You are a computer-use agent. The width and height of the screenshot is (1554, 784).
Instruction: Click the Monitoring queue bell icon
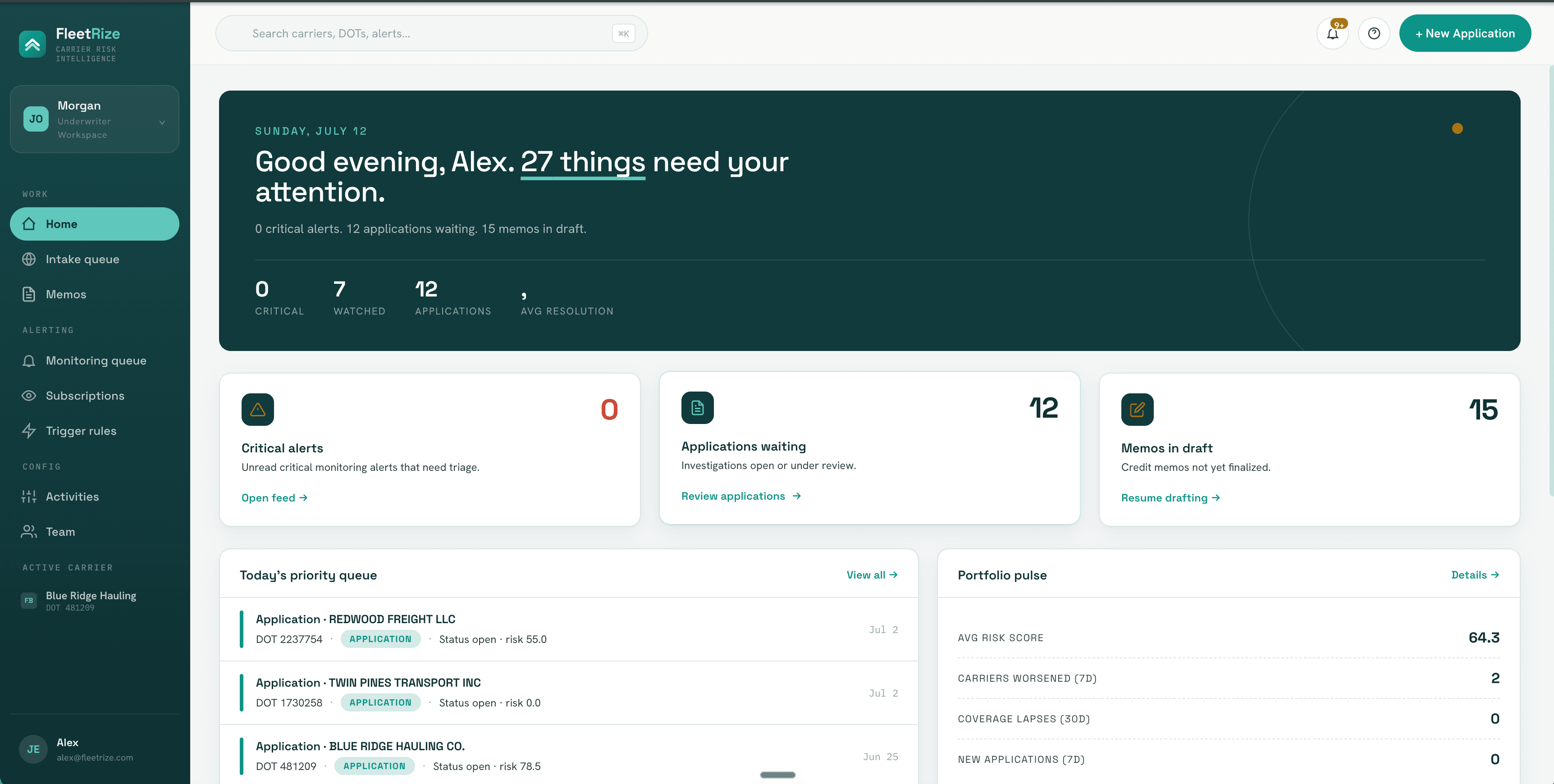point(29,360)
